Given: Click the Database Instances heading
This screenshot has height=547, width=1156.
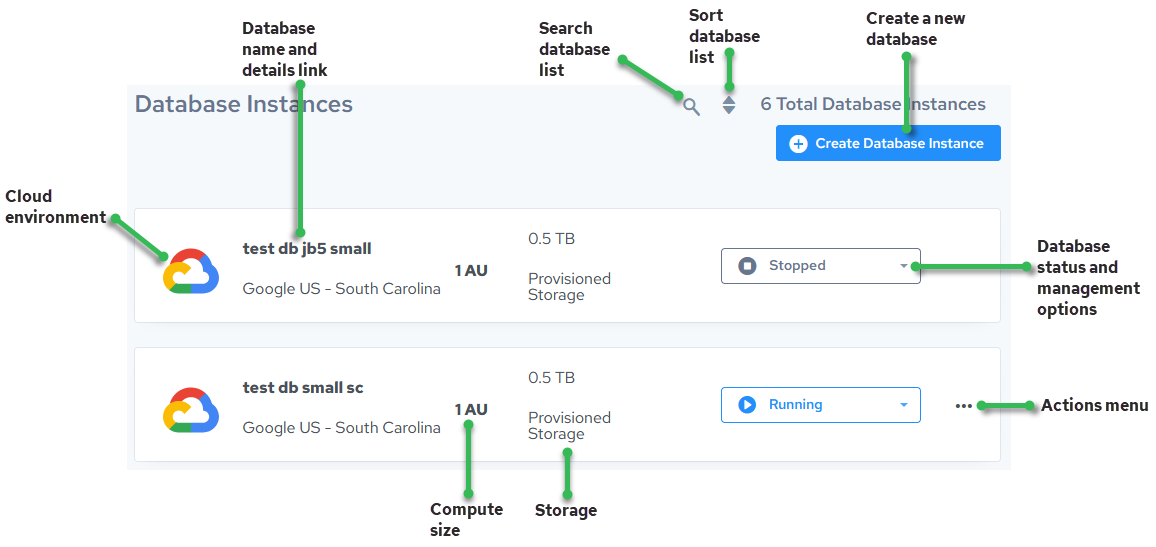Looking at the screenshot, I should (244, 104).
